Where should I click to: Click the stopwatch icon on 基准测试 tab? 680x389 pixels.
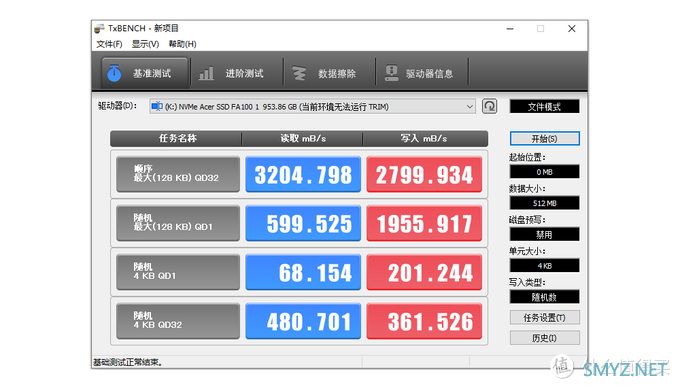pos(114,73)
